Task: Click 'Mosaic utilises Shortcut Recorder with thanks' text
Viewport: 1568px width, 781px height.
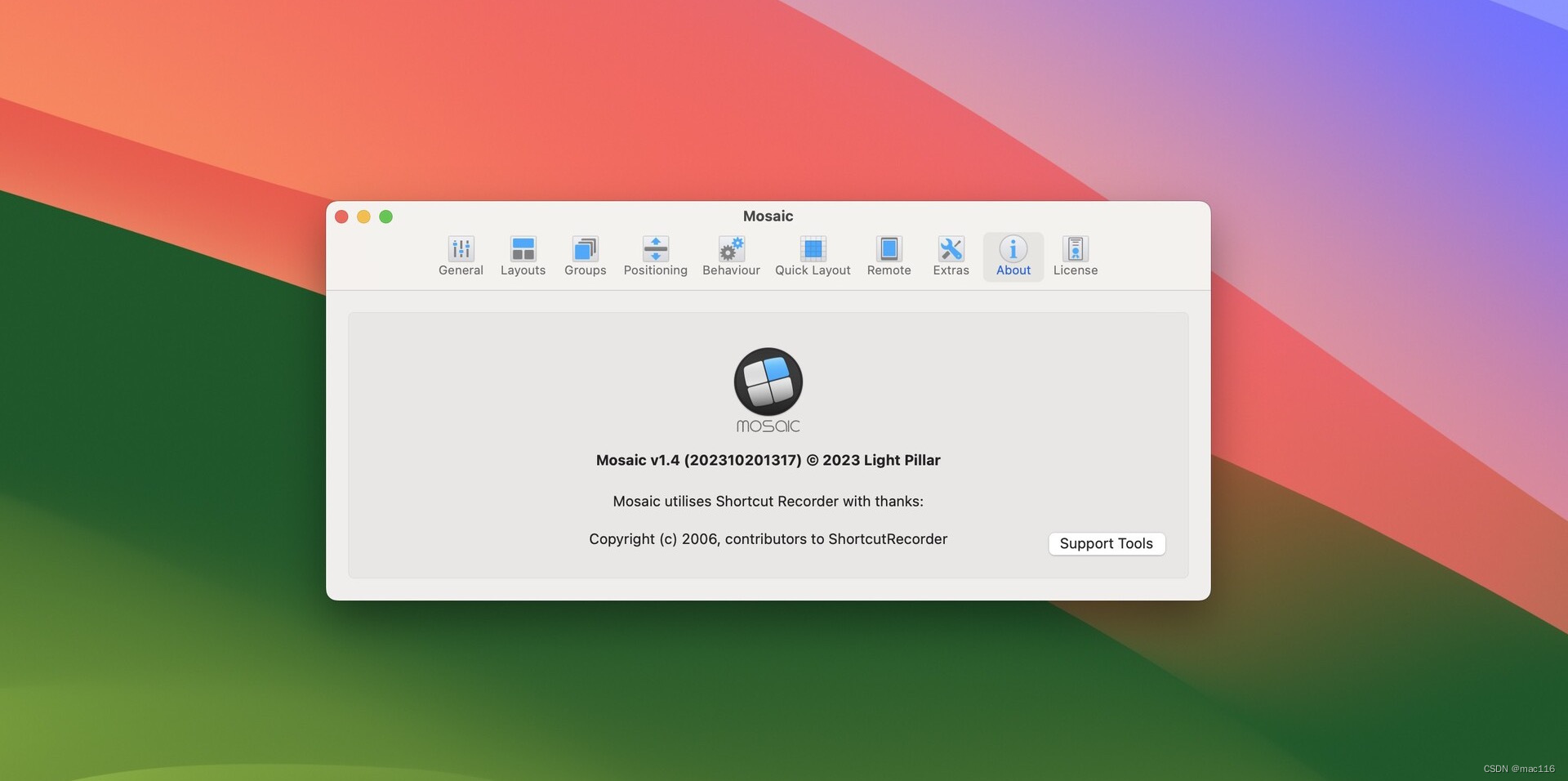Action: click(768, 501)
